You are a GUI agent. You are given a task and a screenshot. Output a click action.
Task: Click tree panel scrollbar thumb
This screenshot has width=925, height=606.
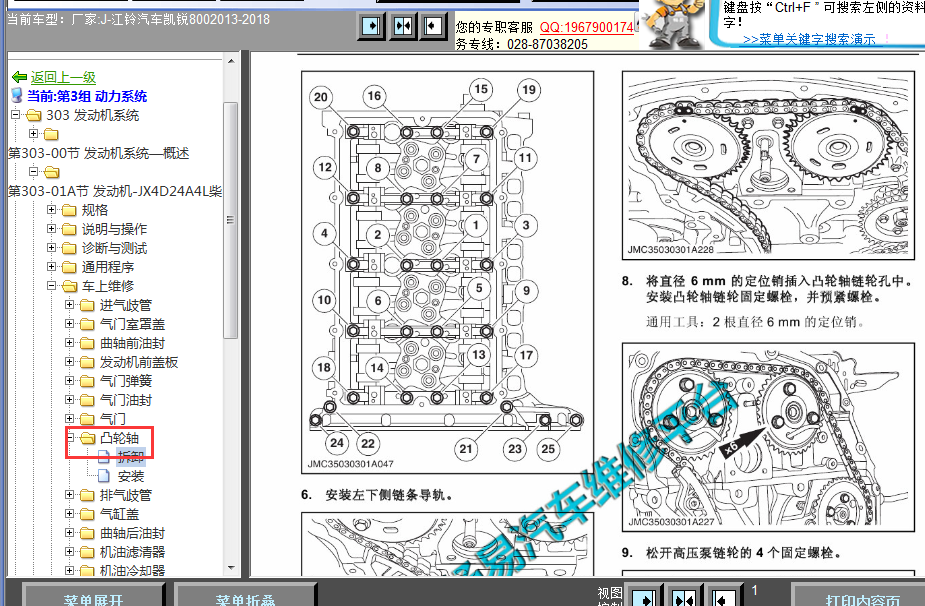coord(231,220)
